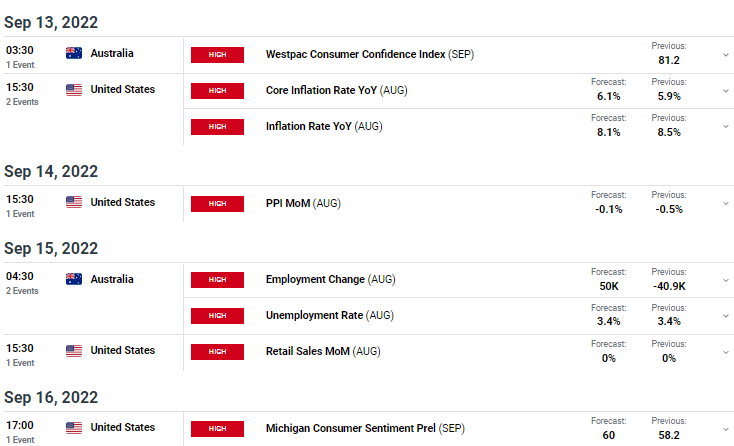Click HIGH badge beside Employment Change

point(217,280)
